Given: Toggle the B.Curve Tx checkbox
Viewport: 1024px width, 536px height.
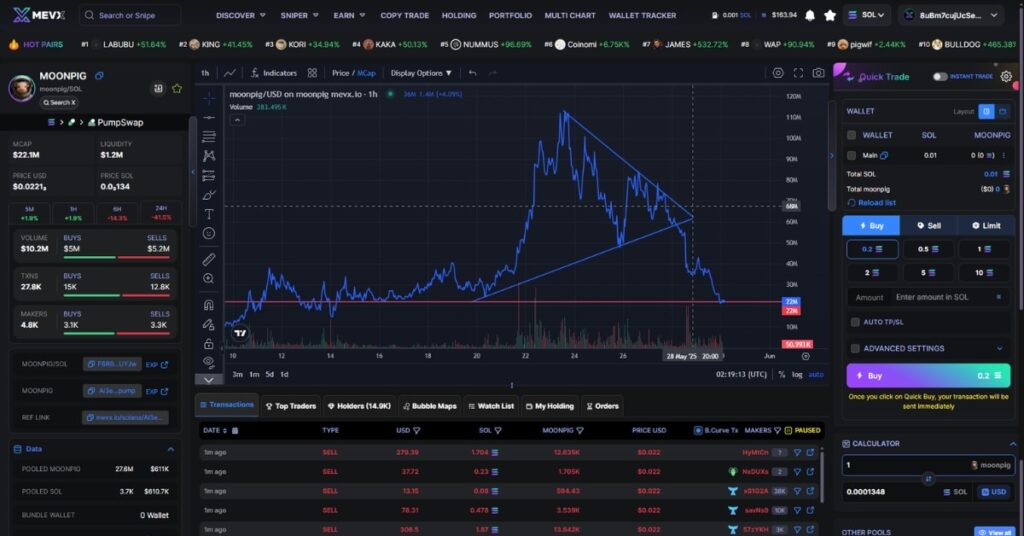Looking at the screenshot, I should [698, 430].
